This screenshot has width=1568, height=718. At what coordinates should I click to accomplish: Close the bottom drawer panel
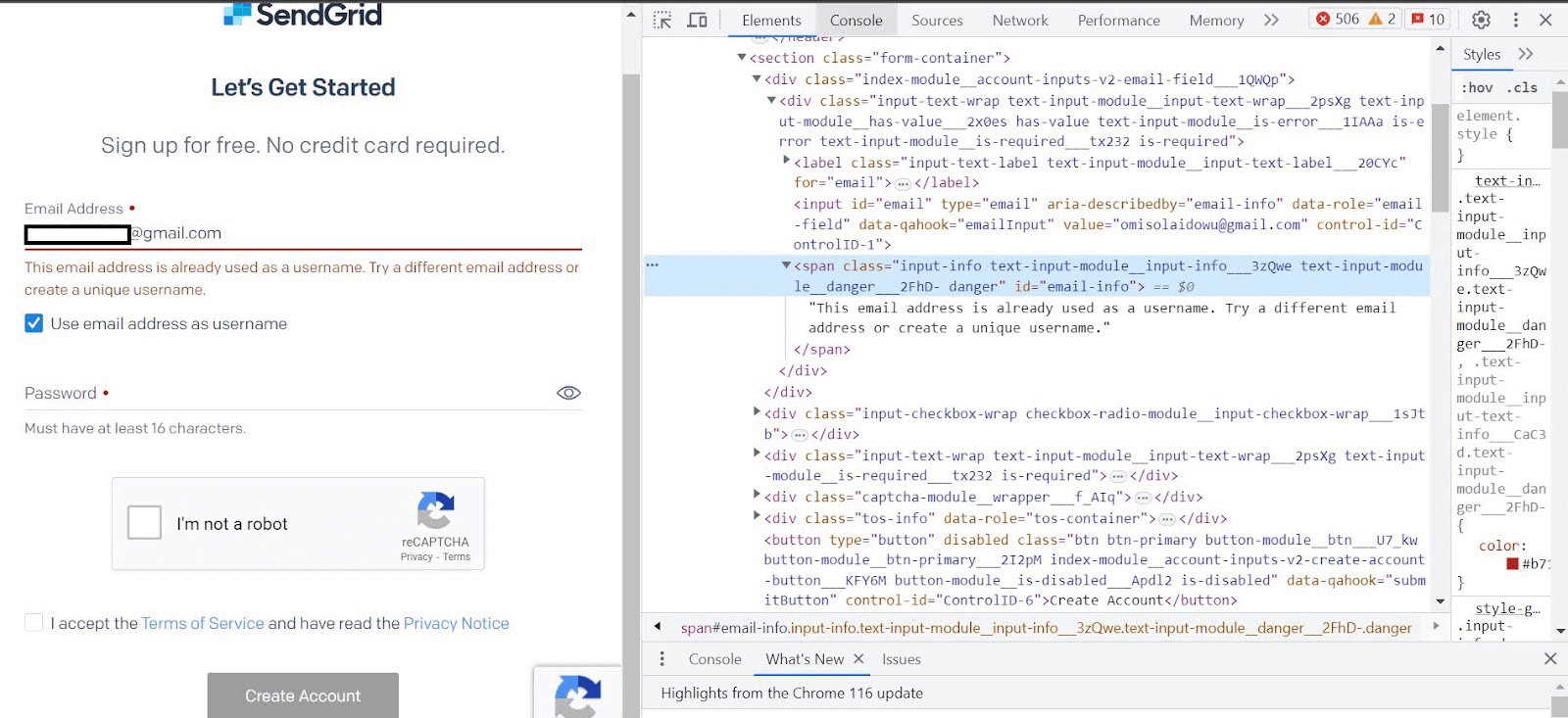(x=1550, y=658)
